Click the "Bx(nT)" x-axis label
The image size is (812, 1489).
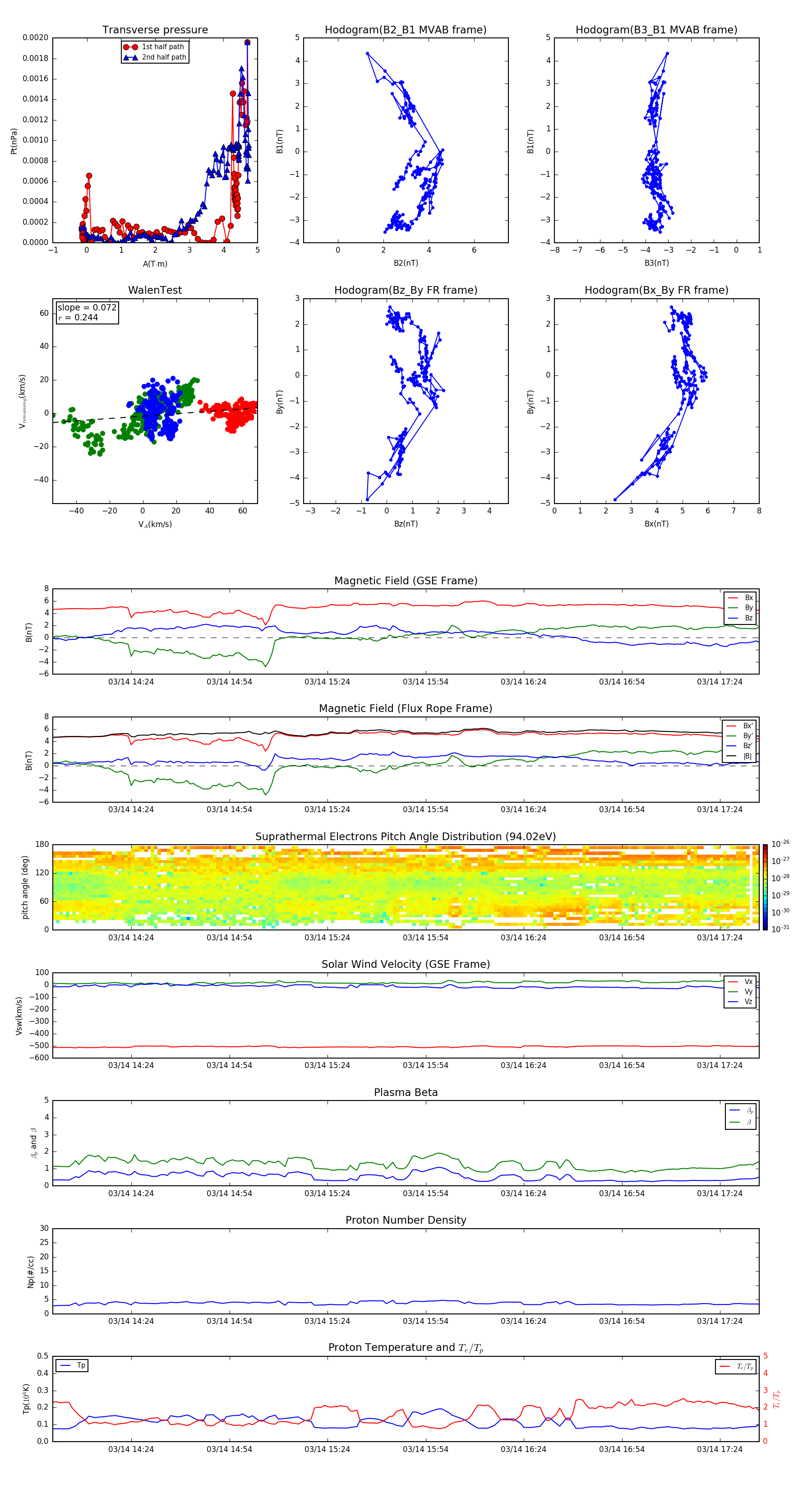pos(656,524)
